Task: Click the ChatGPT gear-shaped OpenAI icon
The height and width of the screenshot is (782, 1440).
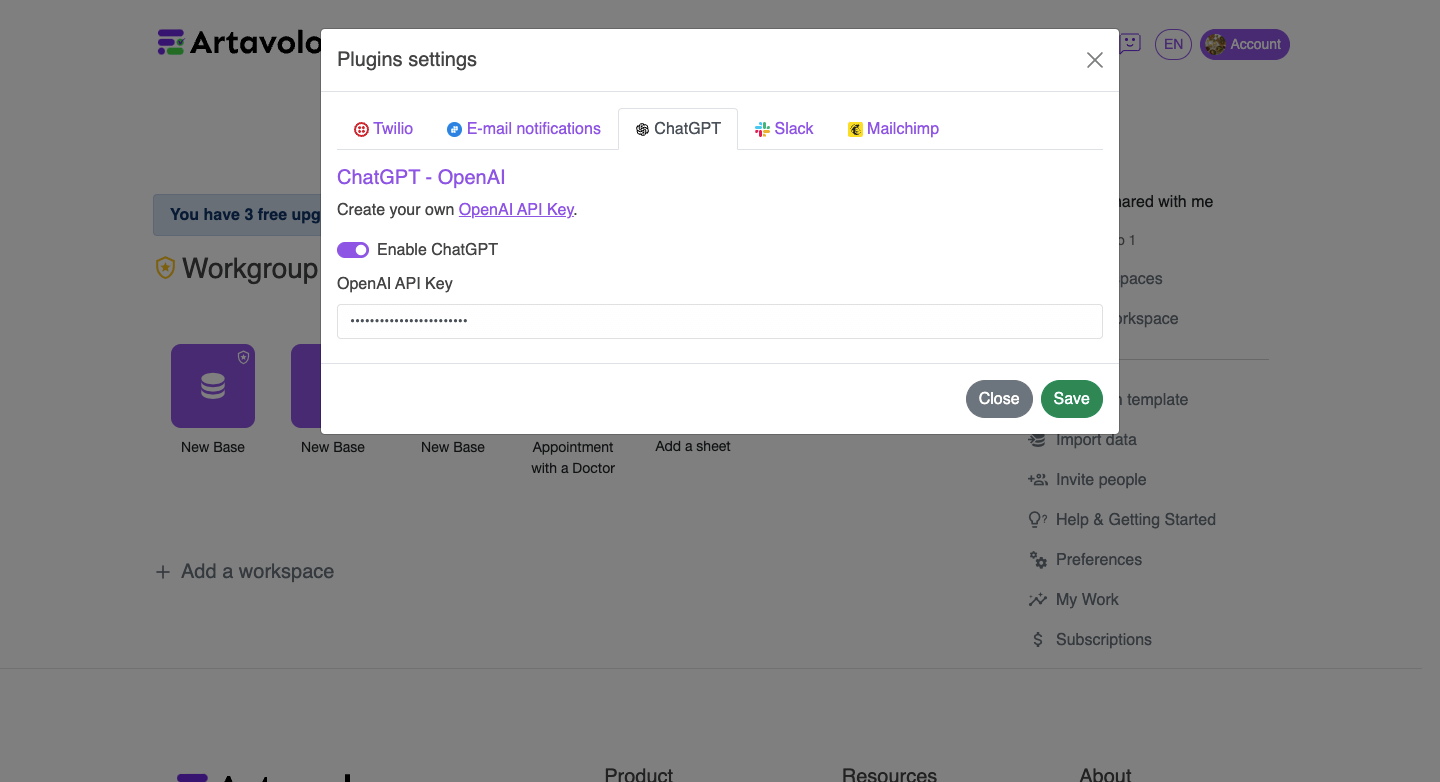Action: coord(640,128)
